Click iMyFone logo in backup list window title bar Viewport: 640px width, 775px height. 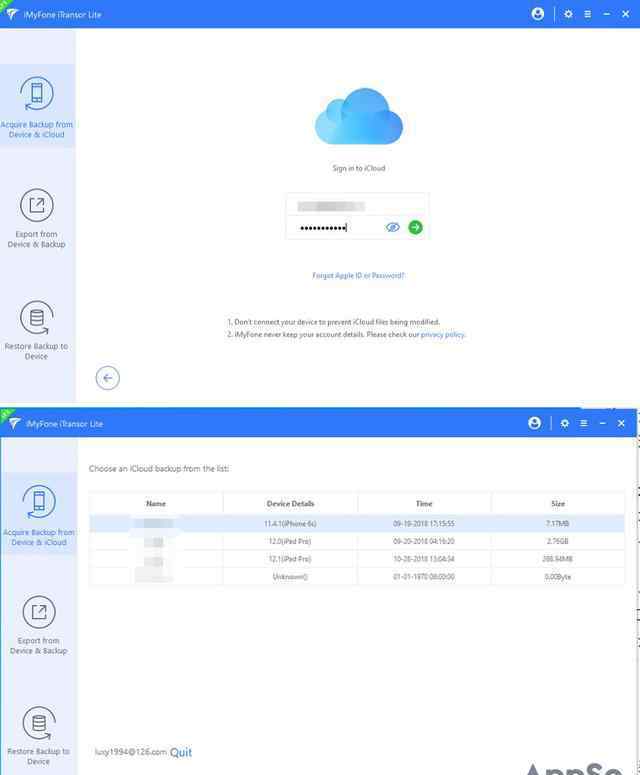click(x=13, y=424)
